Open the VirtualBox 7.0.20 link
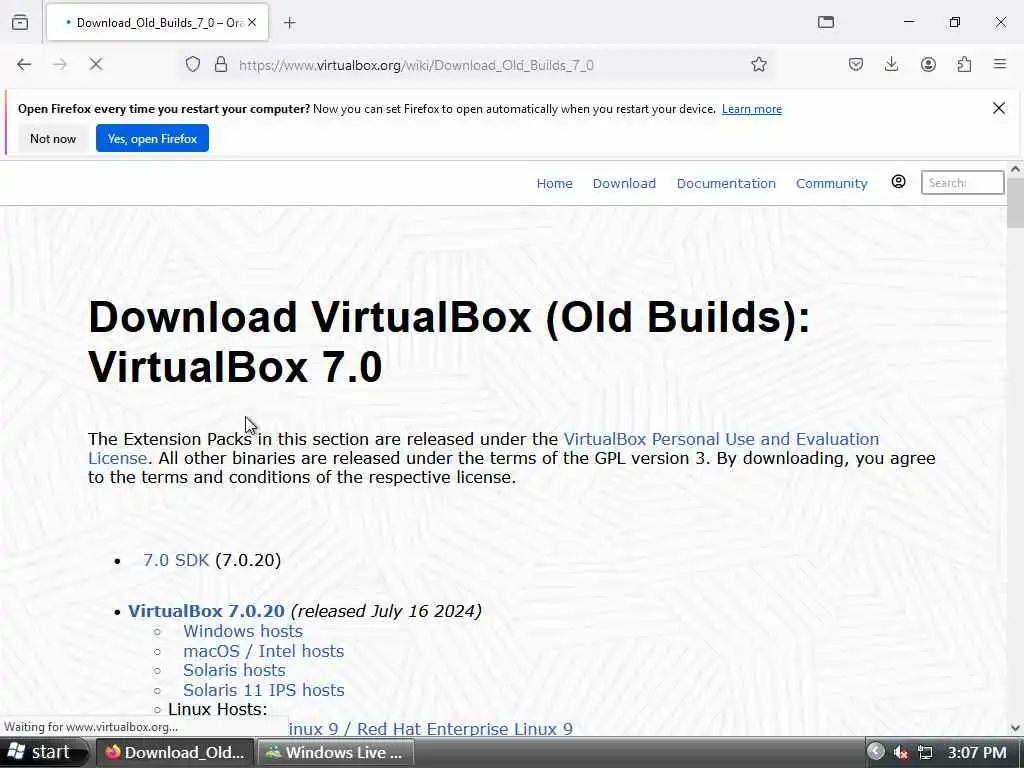 [206, 611]
